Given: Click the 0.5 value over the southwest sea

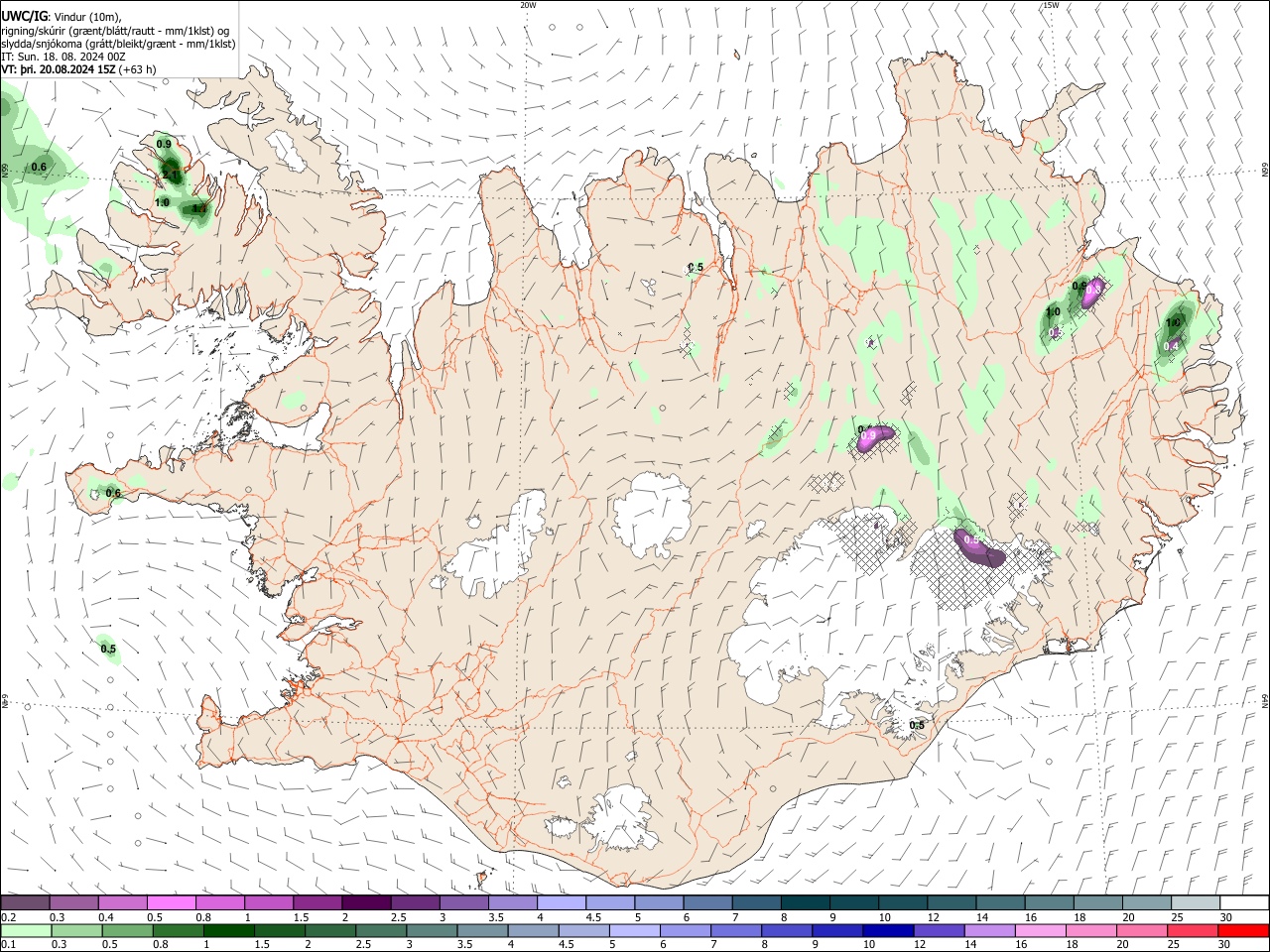Looking at the screenshot, I should (108, 649).
